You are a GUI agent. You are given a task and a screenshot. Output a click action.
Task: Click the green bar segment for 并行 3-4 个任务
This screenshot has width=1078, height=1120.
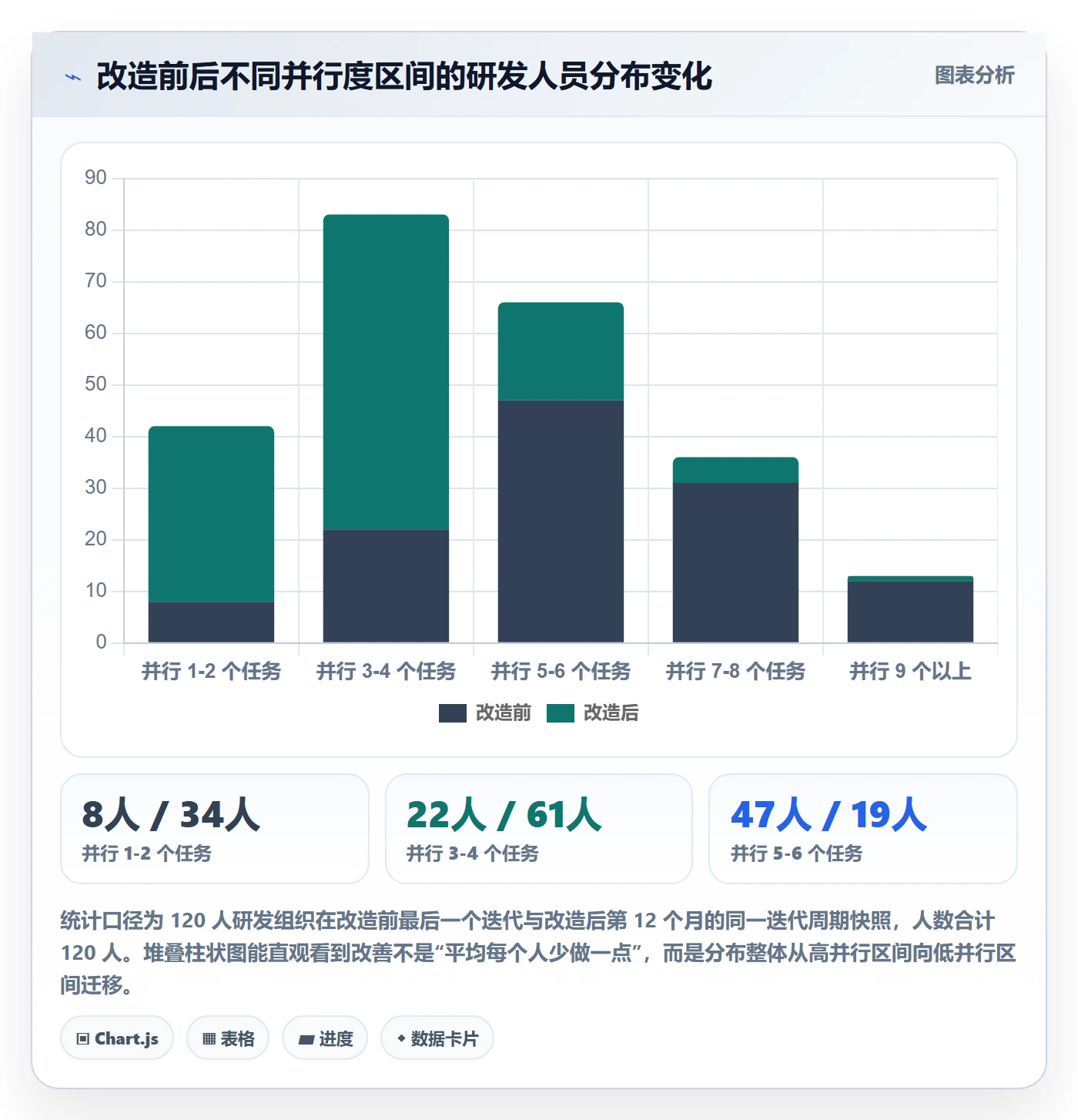386,372
